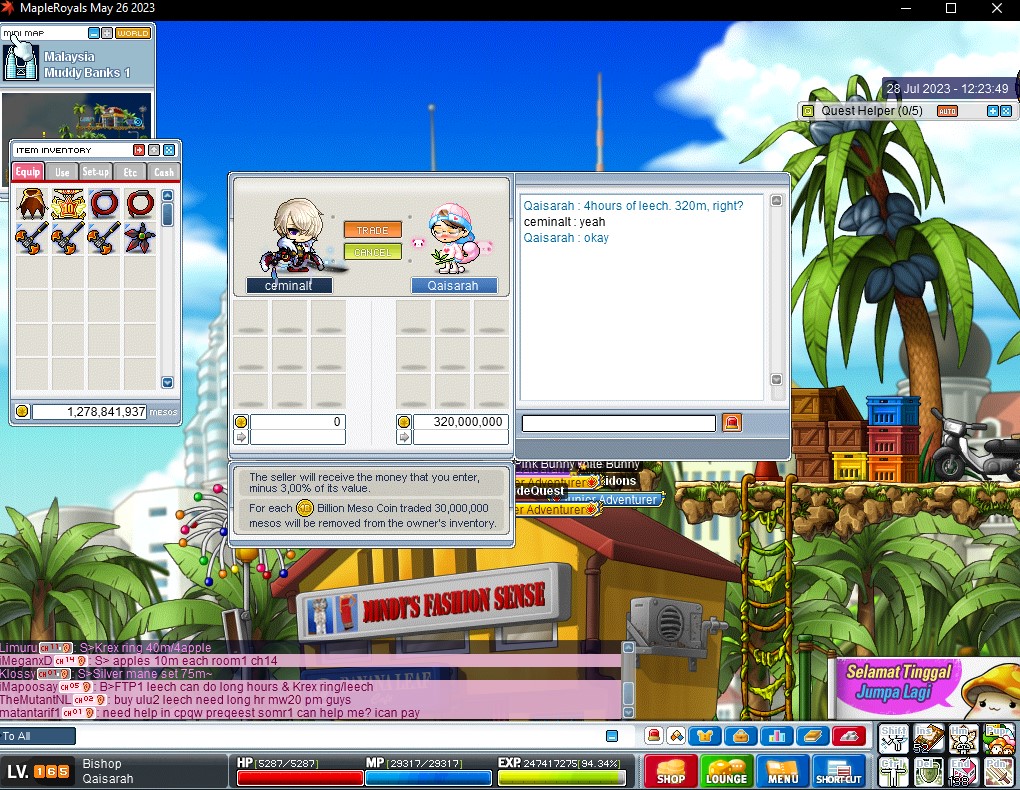The height and width of the screenshot is (790, 1020).
Task: Open the stats bar-chart quick-access icon
Action: 776,736
